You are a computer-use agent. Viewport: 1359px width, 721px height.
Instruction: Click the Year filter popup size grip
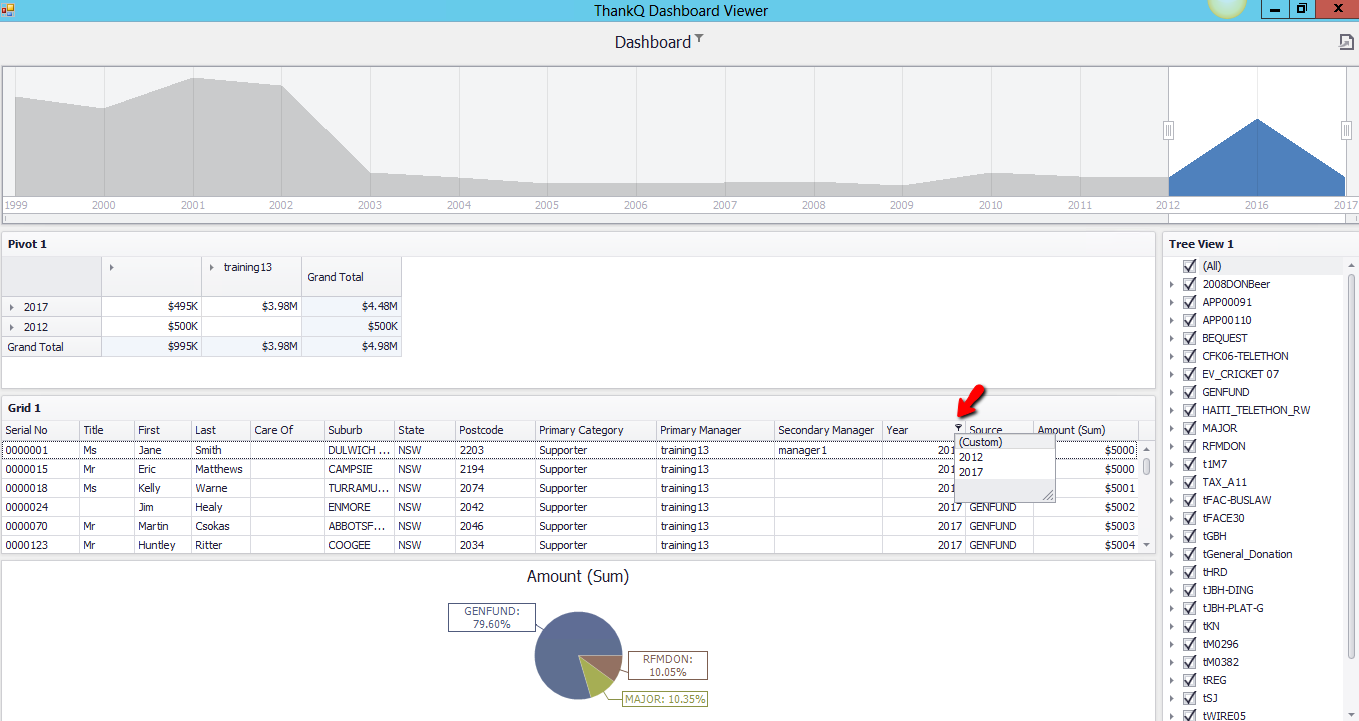(x=1048, y=496)
